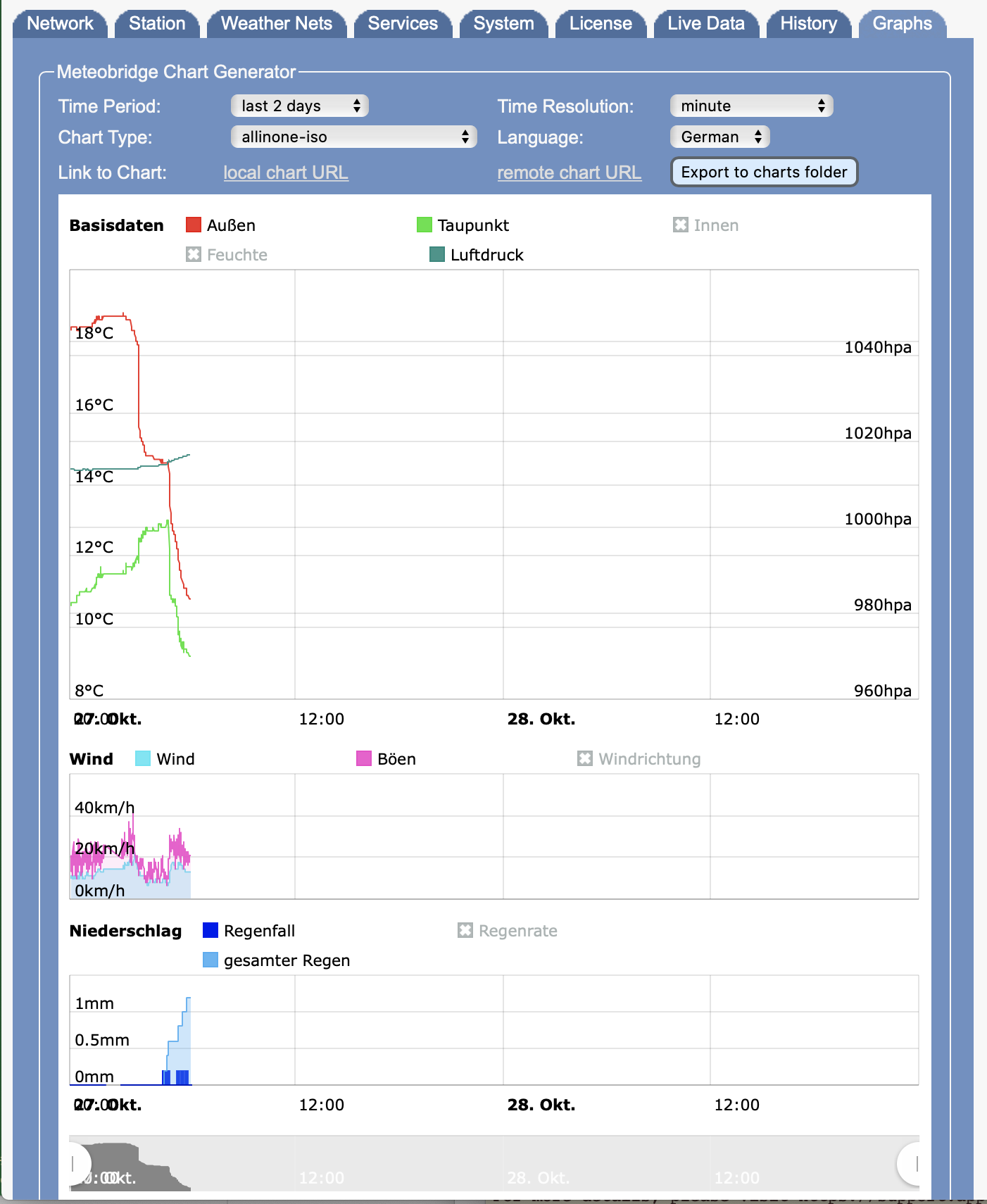Screen dimensions: 987x1204
Task: Click the right handle of range navigator
Action: [915, 1164]
